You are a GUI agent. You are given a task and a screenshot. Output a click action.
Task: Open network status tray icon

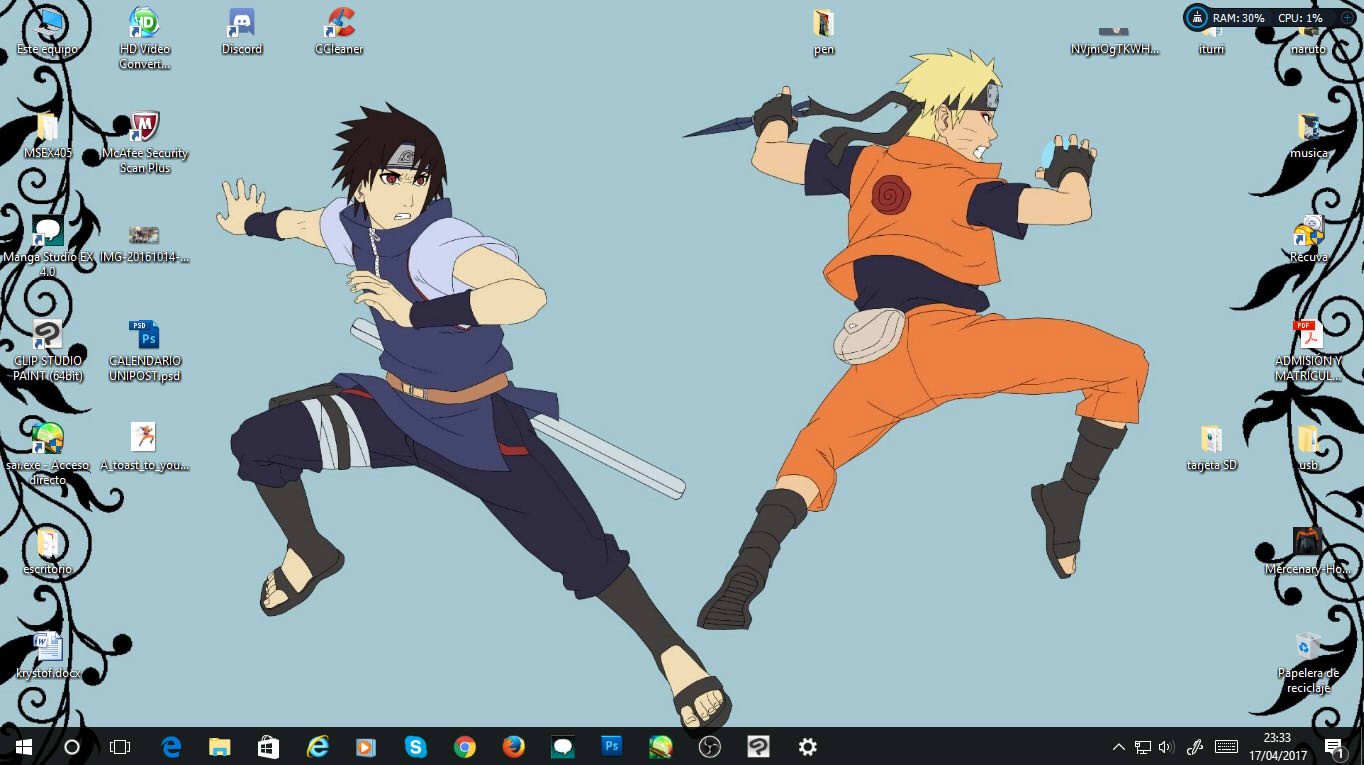point(1143,747)
